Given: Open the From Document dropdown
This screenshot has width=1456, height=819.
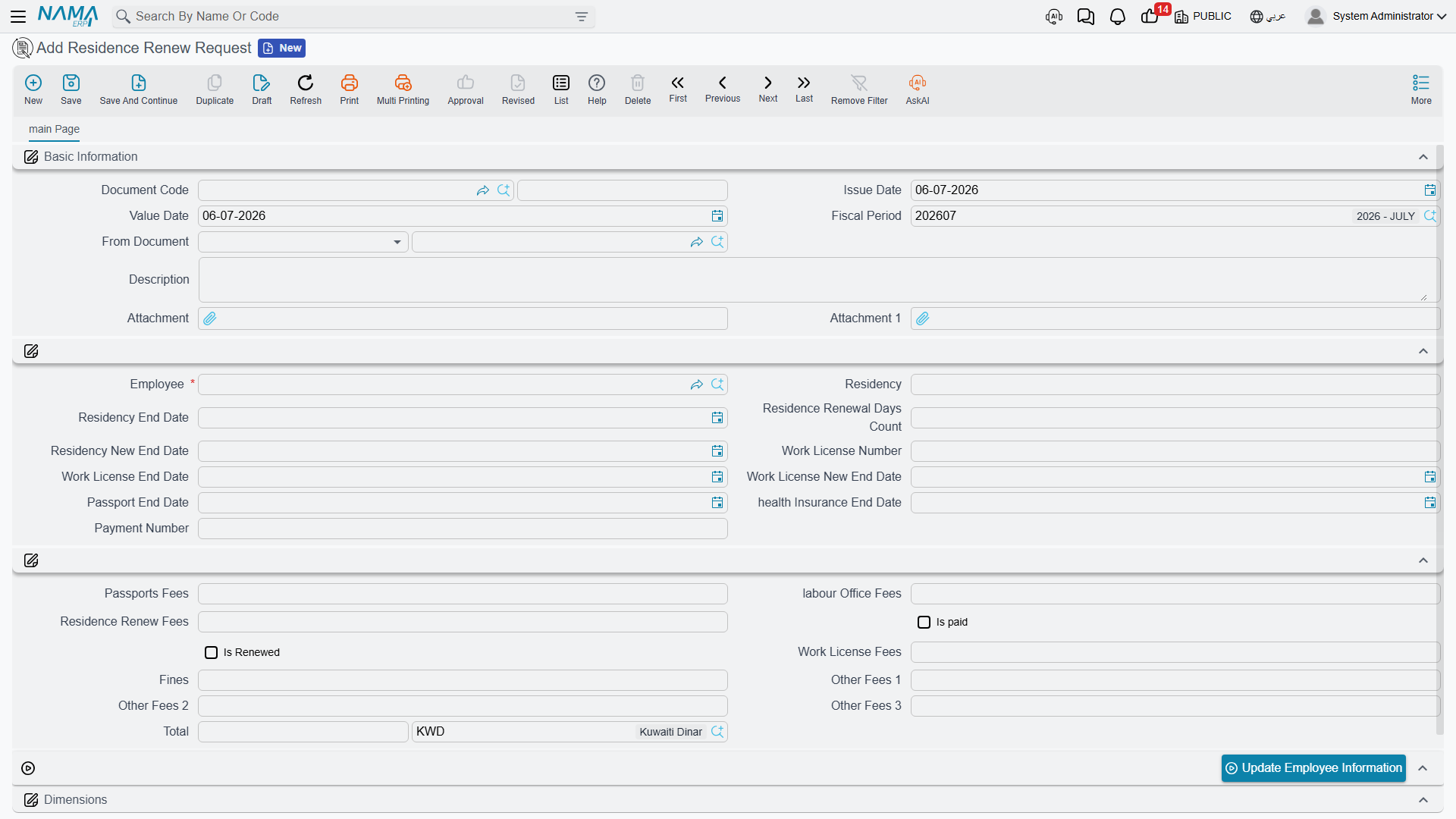Looking at the screenshot, I should [x=303, y=242].
